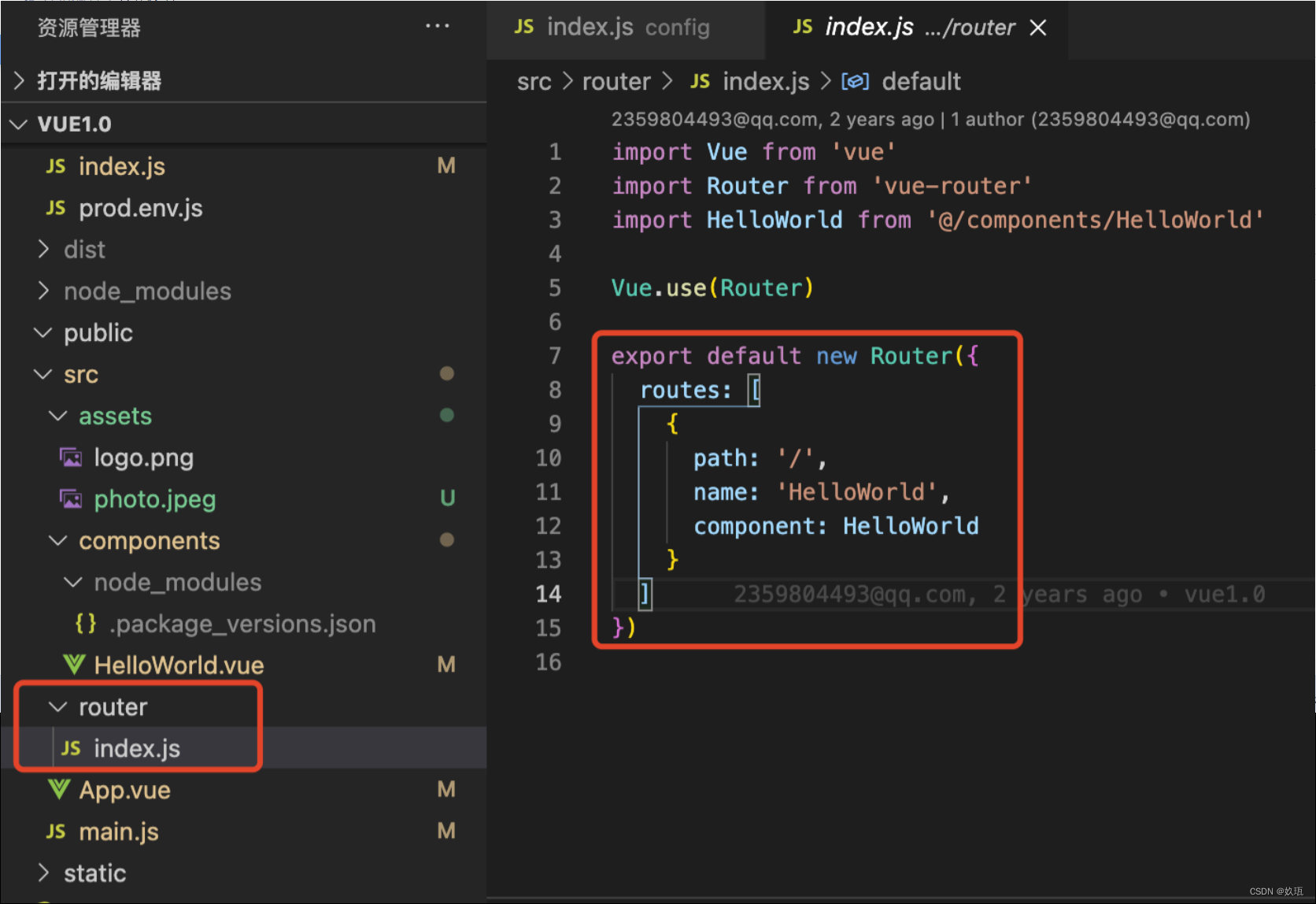1316x904 pixels.
Task: Click the 'routes:' property in the code
Action: tap(686, 390)
